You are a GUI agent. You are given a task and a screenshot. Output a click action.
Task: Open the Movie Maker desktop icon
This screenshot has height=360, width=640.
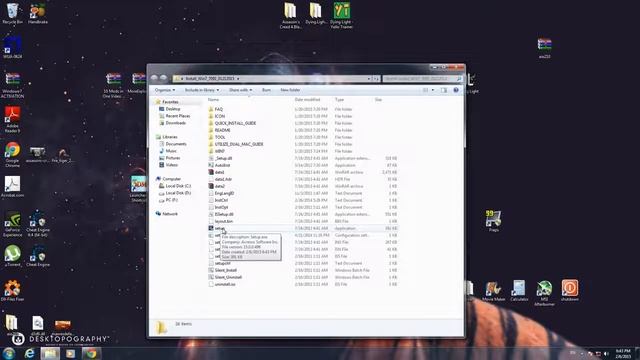(x=493, y=291)
